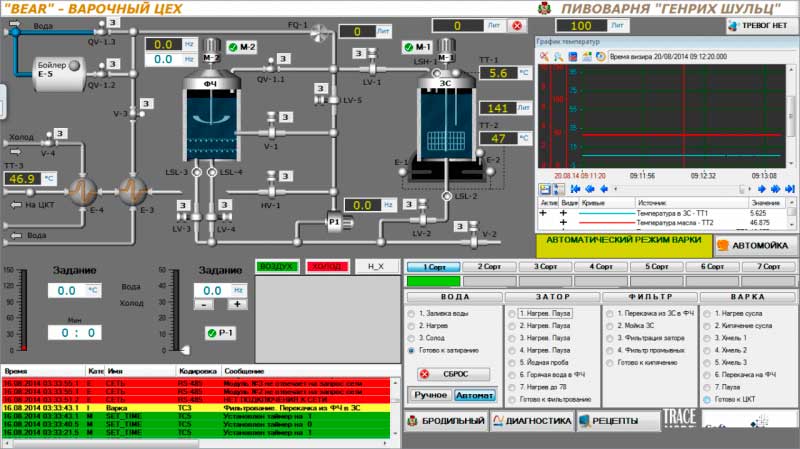This screenshot has height=449, width=800.
Task: Click valve LV-5 symbol
Action: click(x=327, y=100)
